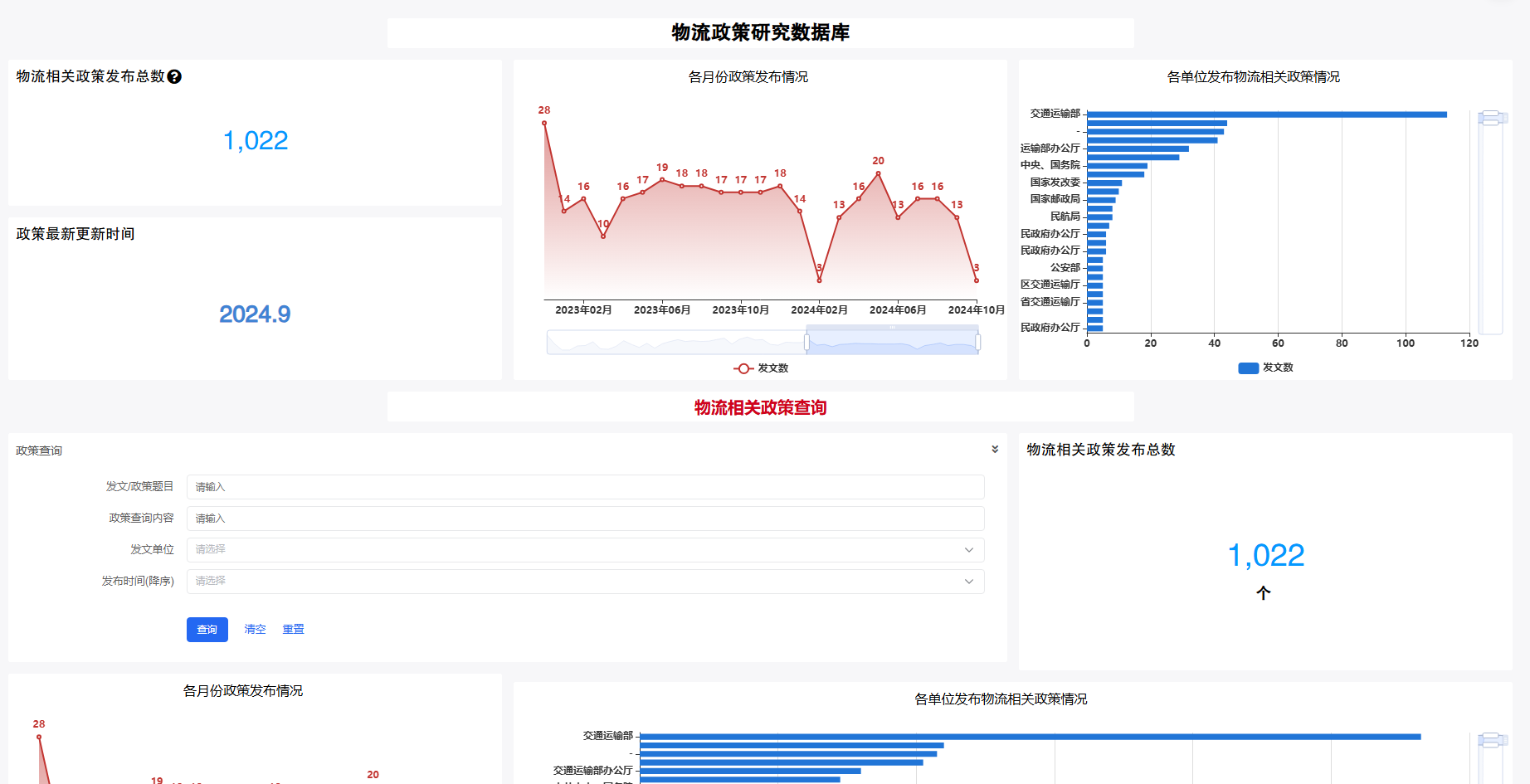Toggle the 发文数 legend in the top bar chart
This screenshot has height=784, width=1530.
(1265, 368)
